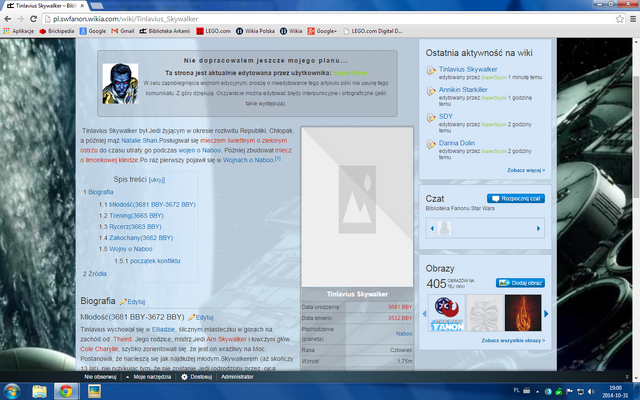Screen dimensions: 640x400
Task: Open Dostosuj toolbar customization
Action: pos(197,377)
